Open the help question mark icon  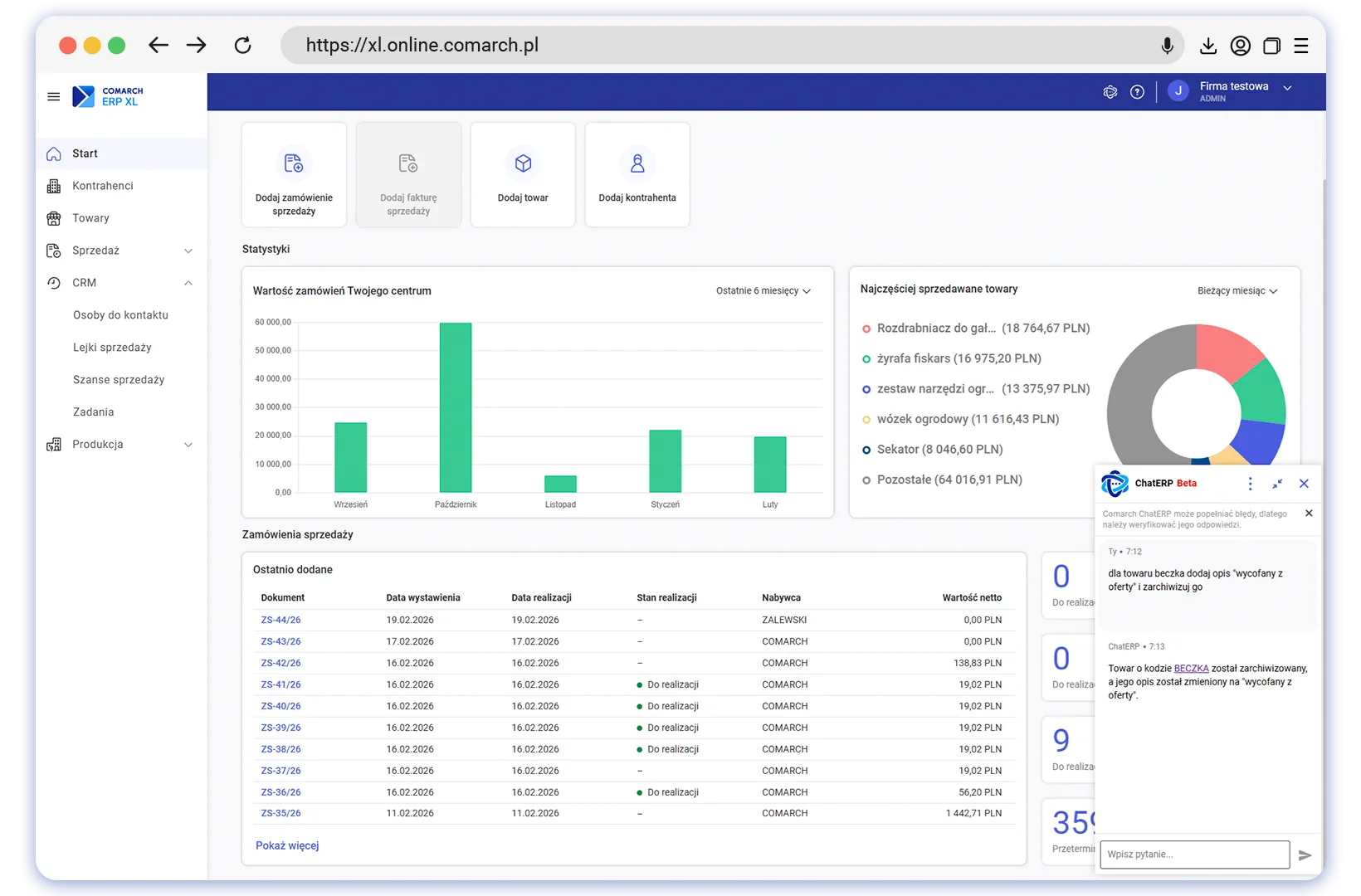[x=1137, y=92]
